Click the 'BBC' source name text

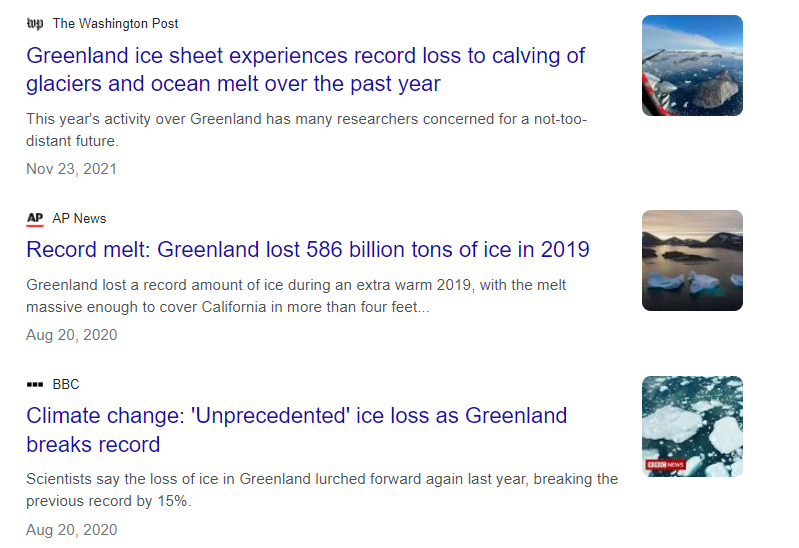tap(66, 384)
